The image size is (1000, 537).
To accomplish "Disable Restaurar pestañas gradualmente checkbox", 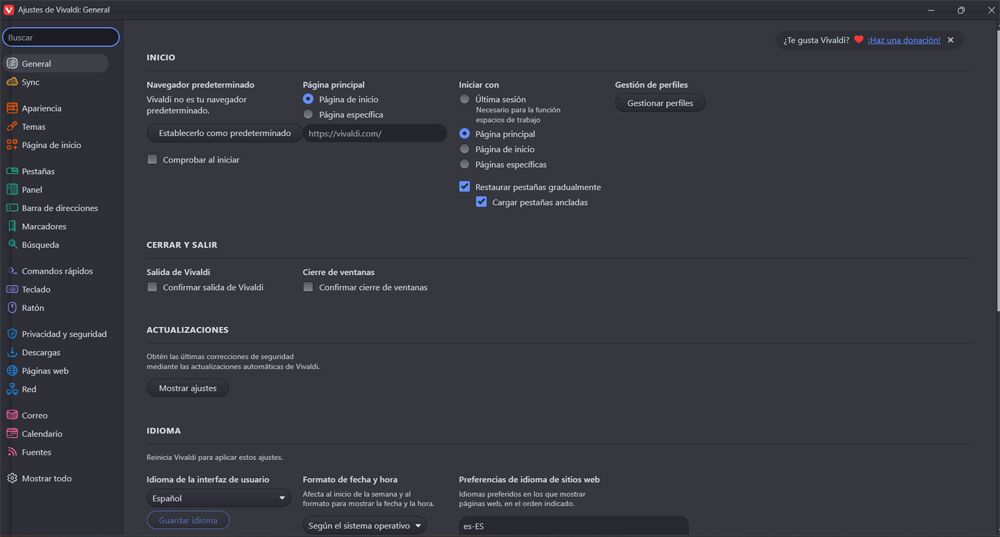I will click(x=465, y=187).
